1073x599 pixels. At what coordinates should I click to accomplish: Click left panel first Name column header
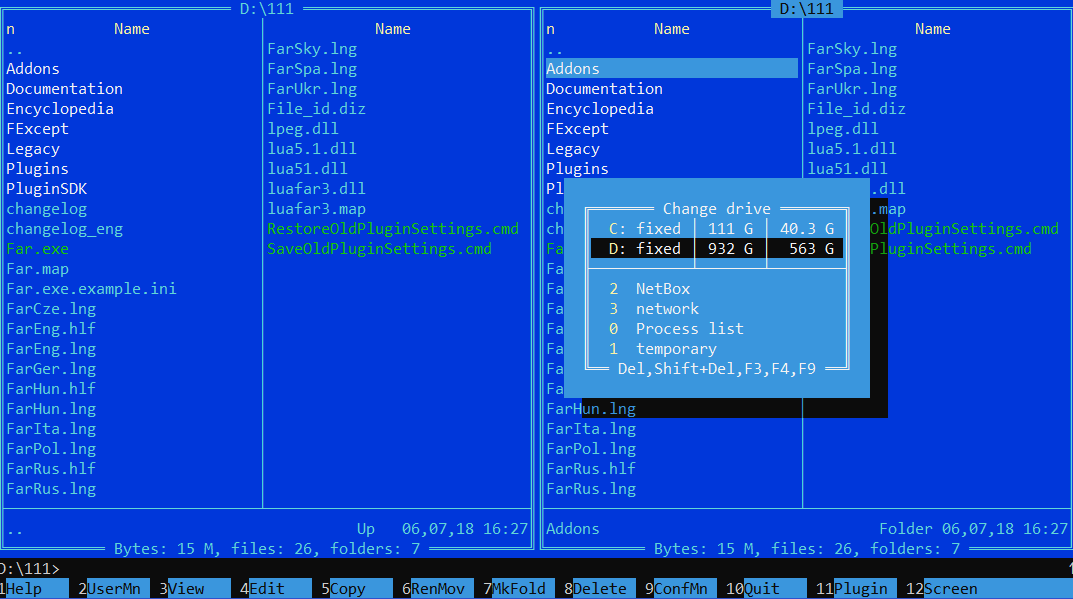[131, 29]
